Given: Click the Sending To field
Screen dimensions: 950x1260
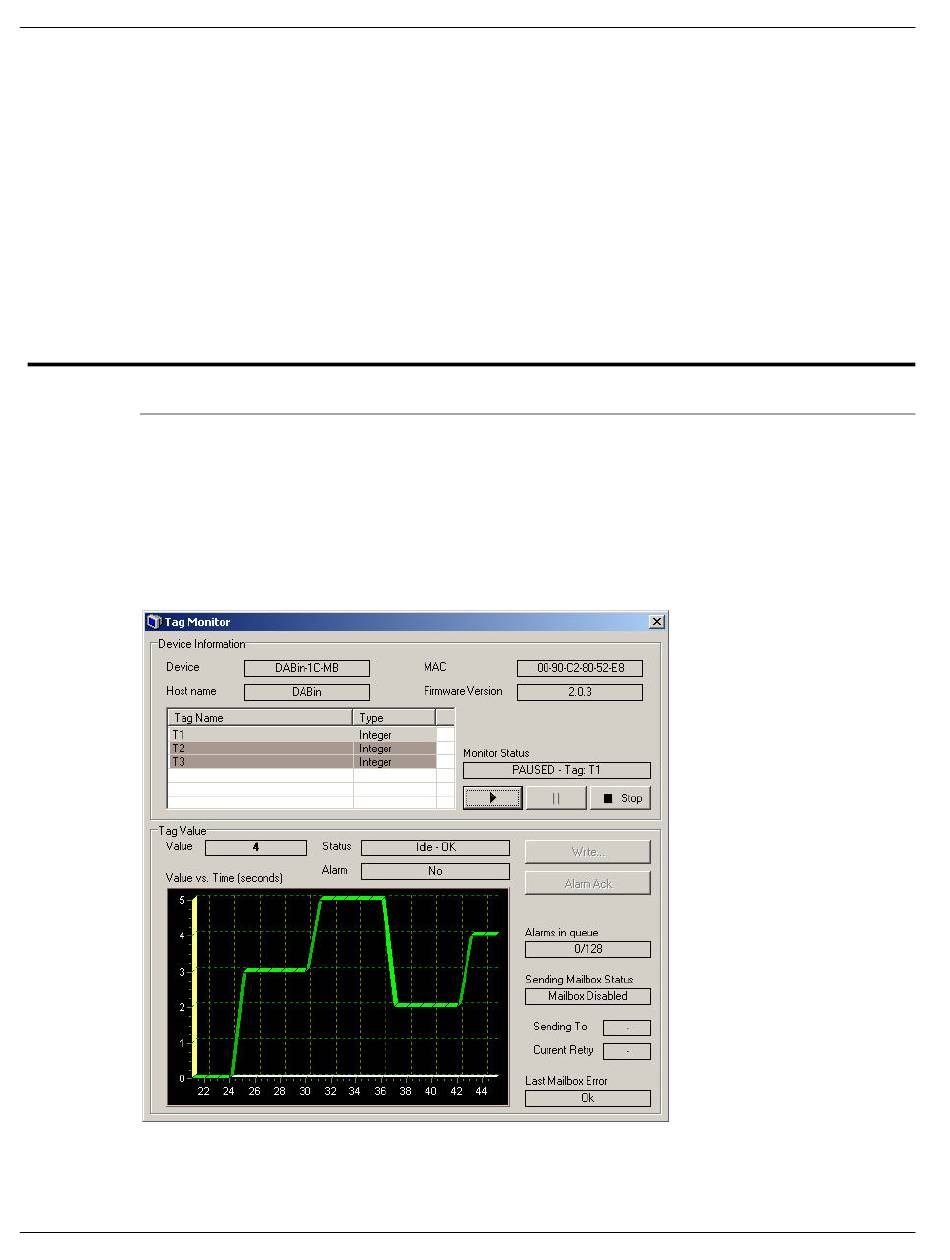Looking at the screenshot, I should tap(627, 1028).
